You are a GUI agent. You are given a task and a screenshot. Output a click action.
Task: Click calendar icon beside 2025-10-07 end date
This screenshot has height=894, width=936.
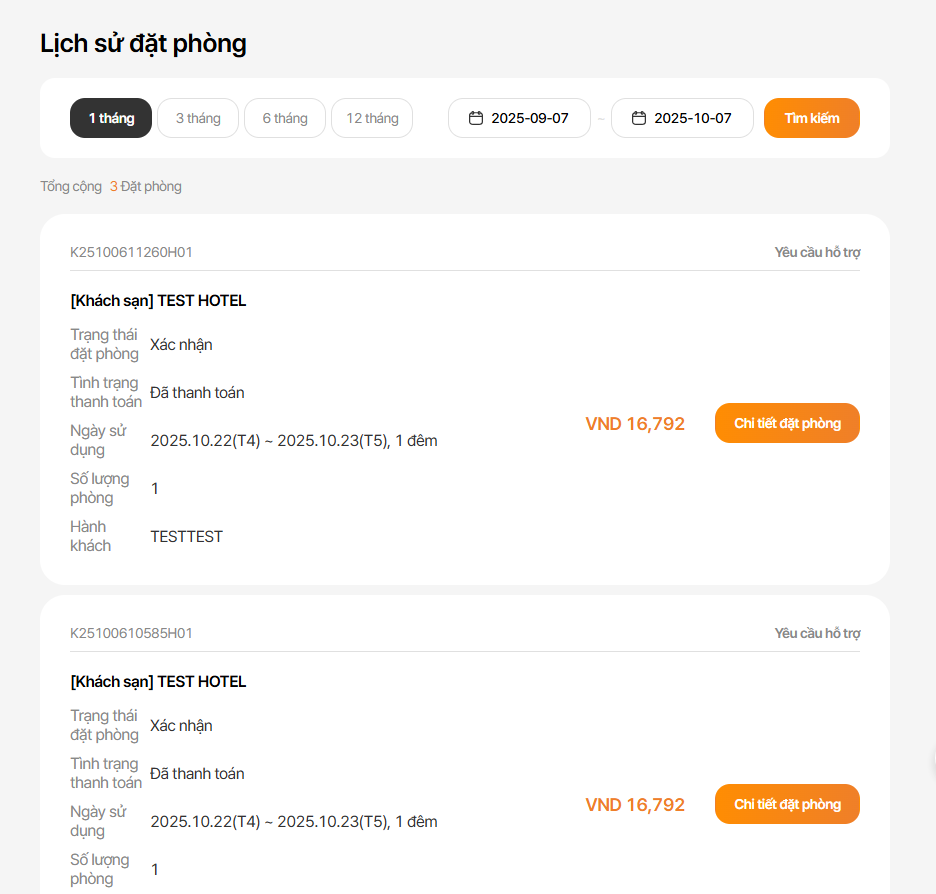click(x=639, y=118)
